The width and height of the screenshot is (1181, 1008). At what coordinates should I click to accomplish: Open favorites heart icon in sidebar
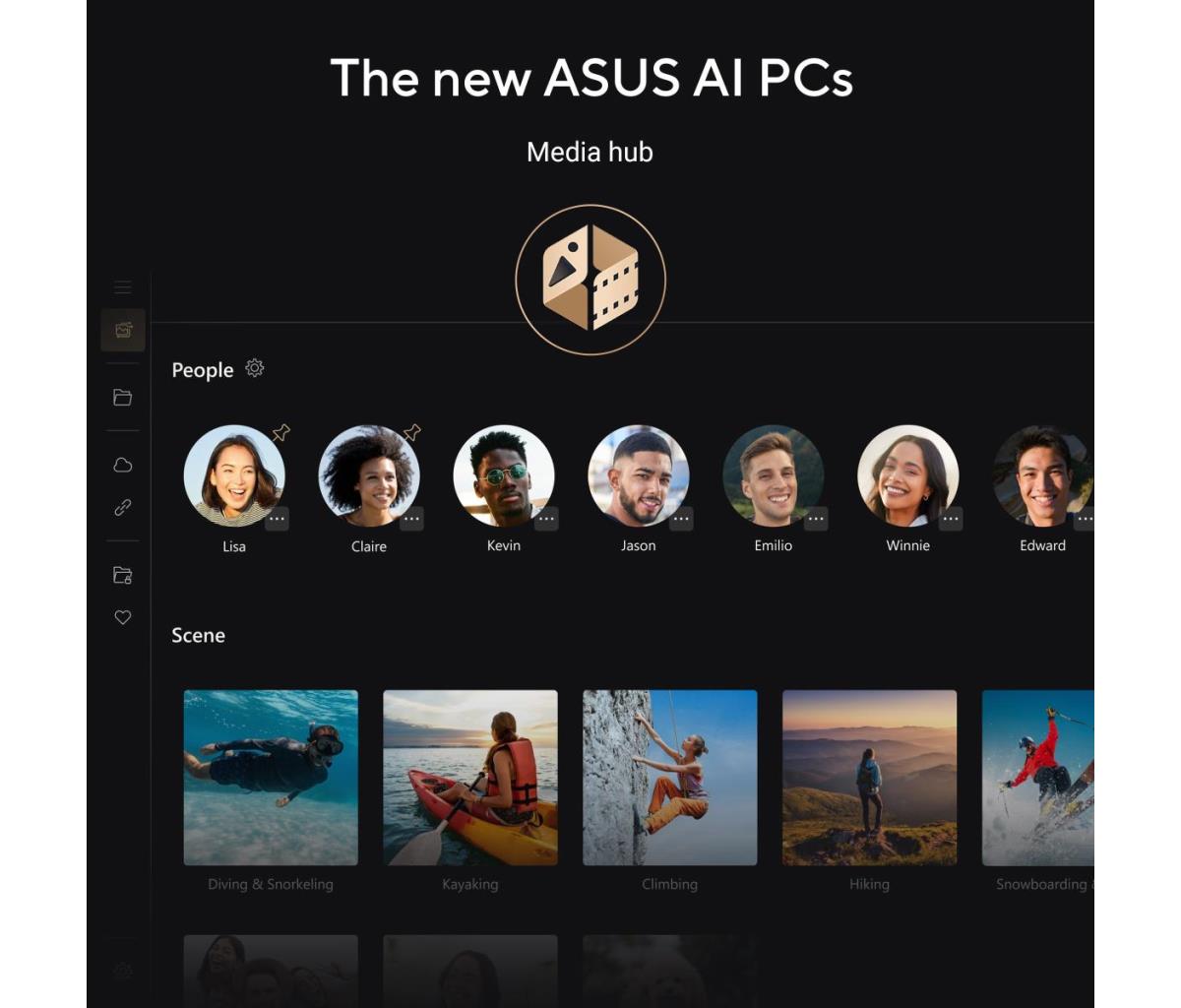(x=123, y=618)
